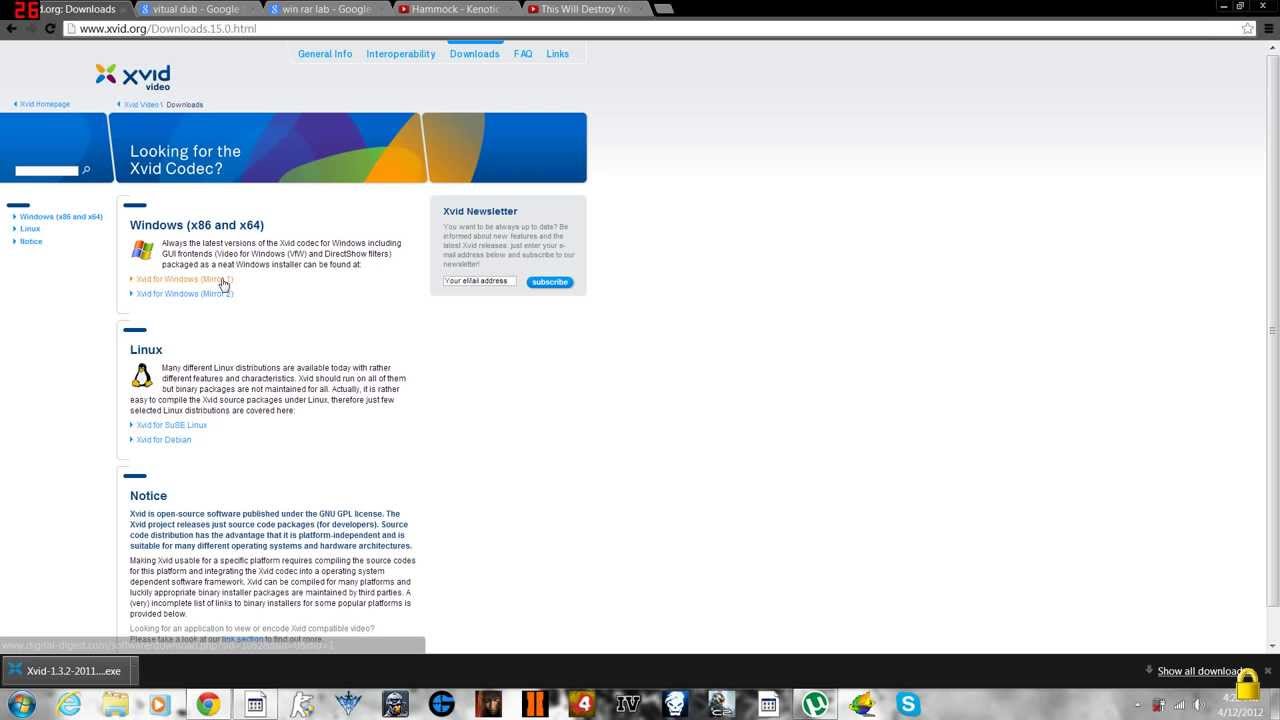Click Xvid for Windows (Mirror 1) link

184,279
